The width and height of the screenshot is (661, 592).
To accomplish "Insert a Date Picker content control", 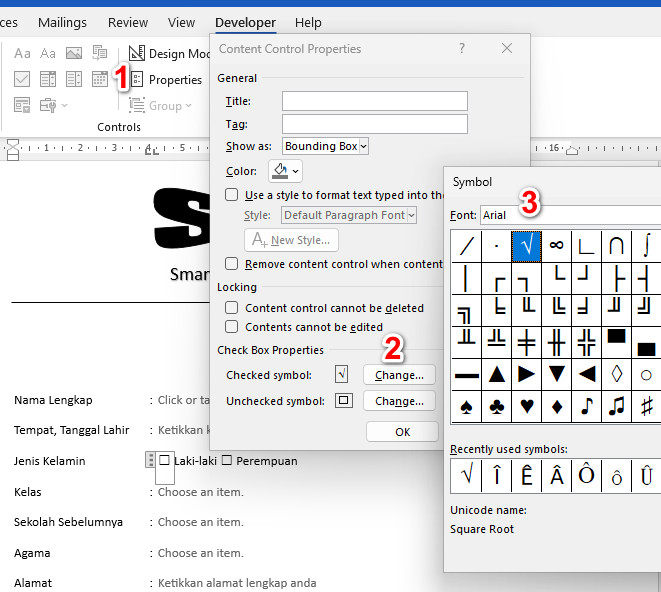I will [x=100, y=79].
